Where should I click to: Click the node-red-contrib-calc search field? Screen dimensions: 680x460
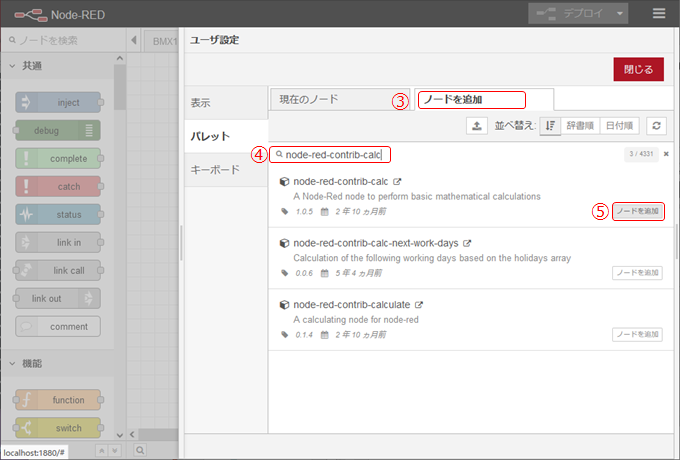336,154
